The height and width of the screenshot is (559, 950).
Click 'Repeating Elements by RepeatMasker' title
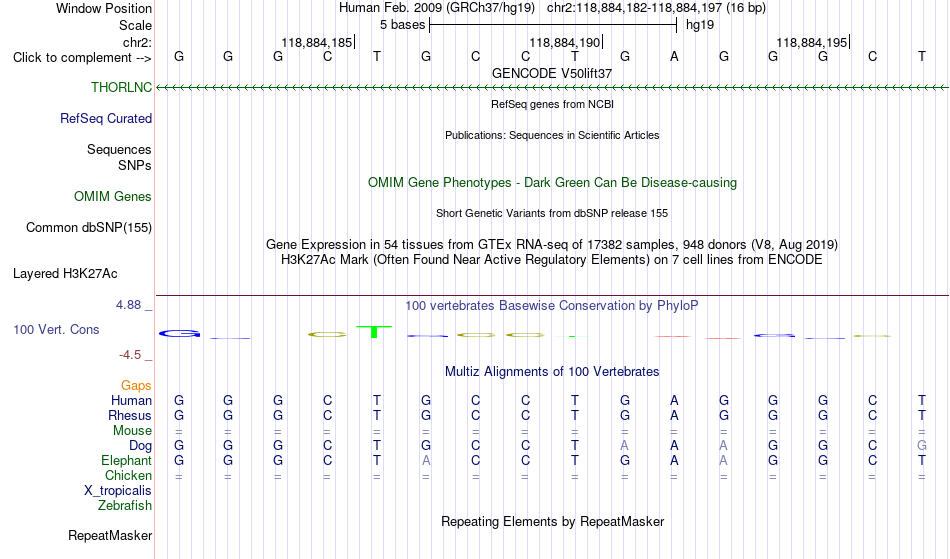[x=552, y=521]
